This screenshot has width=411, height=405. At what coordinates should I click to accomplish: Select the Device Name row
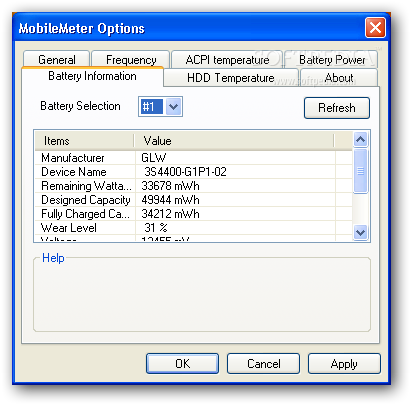tap(193, 172)
